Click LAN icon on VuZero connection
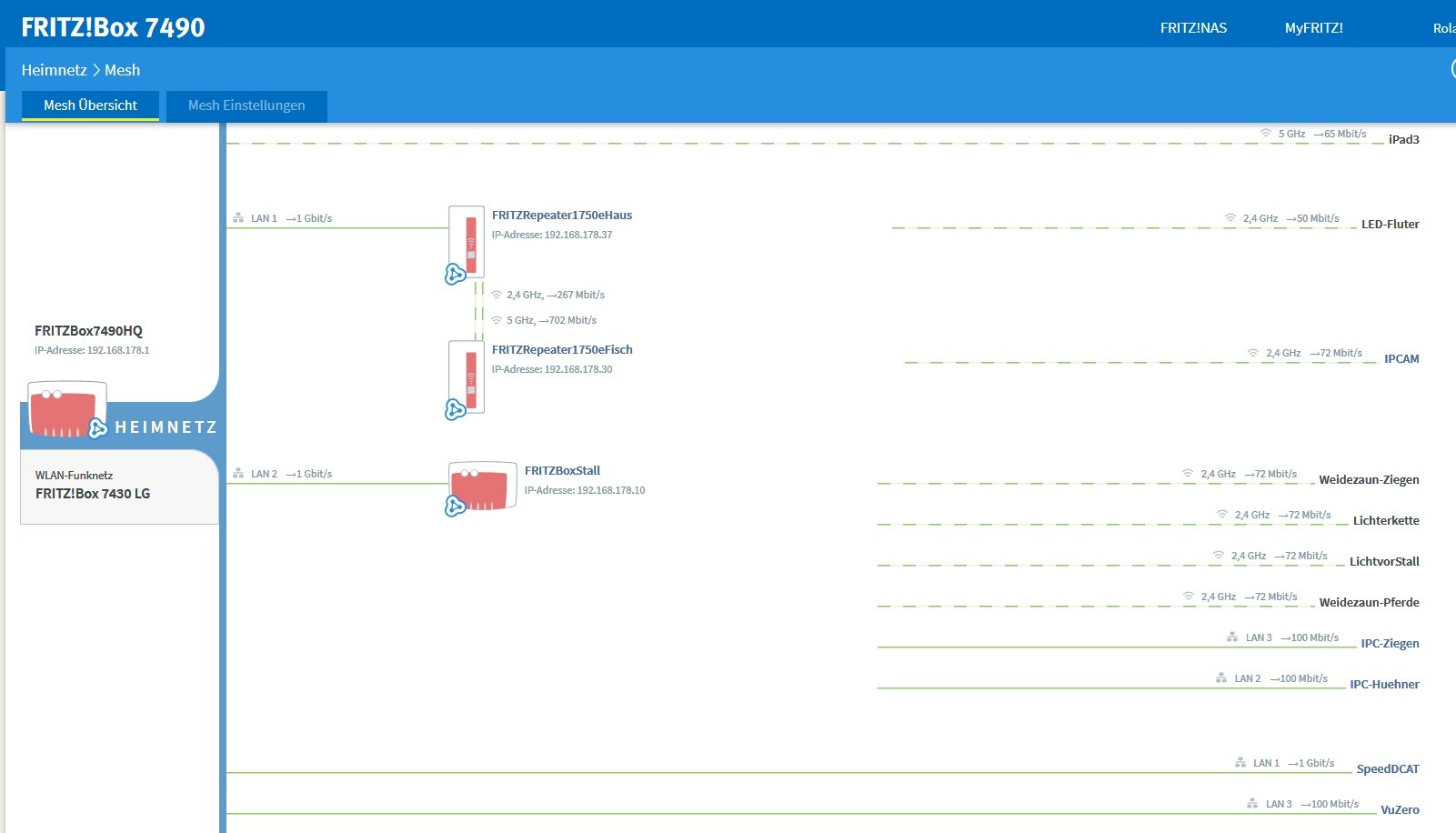Screen dimensions: 1456x833 [x=1252, y=804]
